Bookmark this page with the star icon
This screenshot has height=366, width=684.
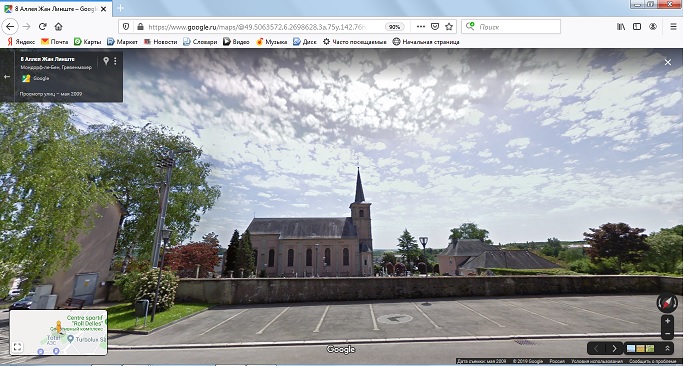(449, 27)
